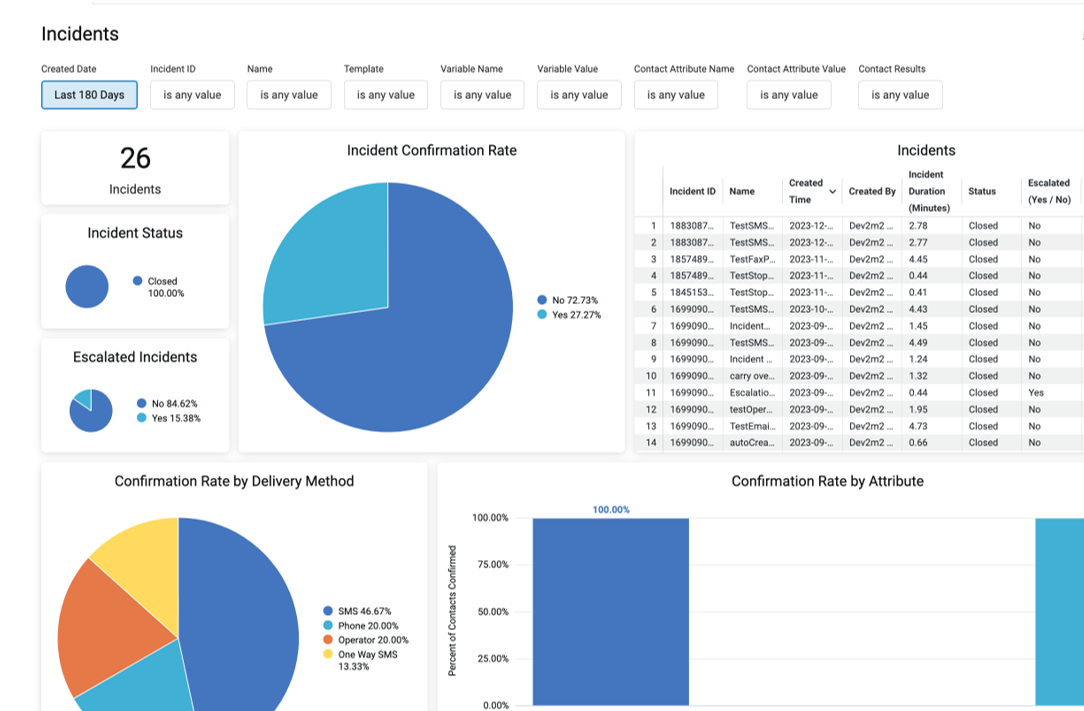
Task: Click the 1.95 duration cell
Action: coord(918,409)
